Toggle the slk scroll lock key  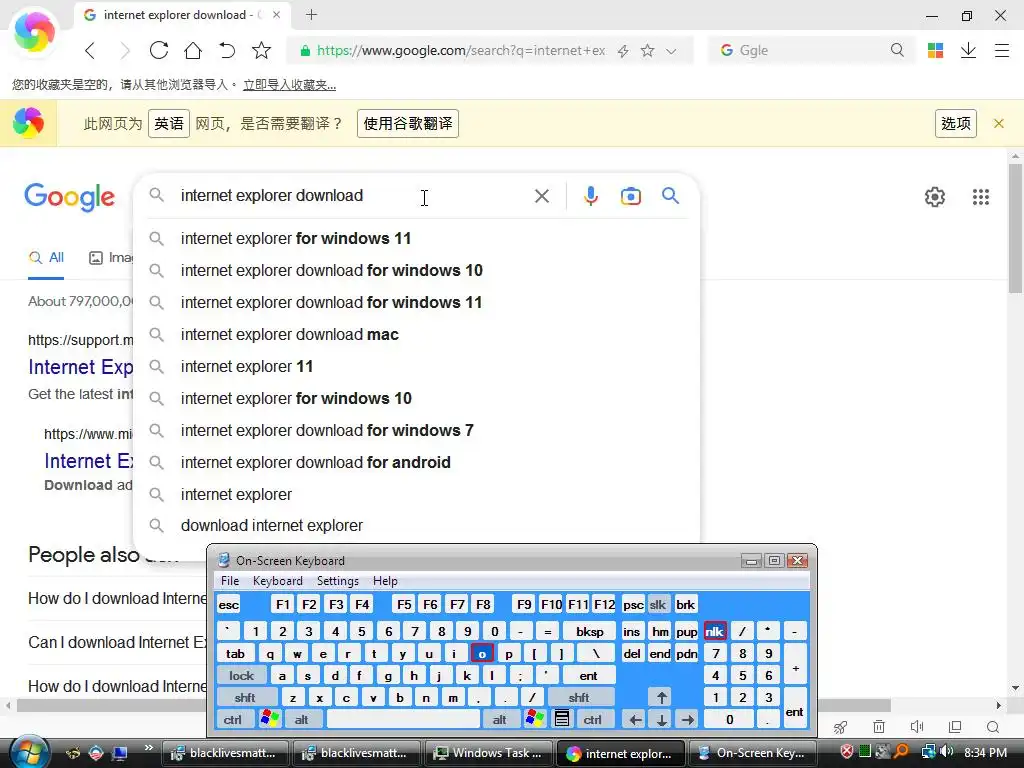click(658, 605)
